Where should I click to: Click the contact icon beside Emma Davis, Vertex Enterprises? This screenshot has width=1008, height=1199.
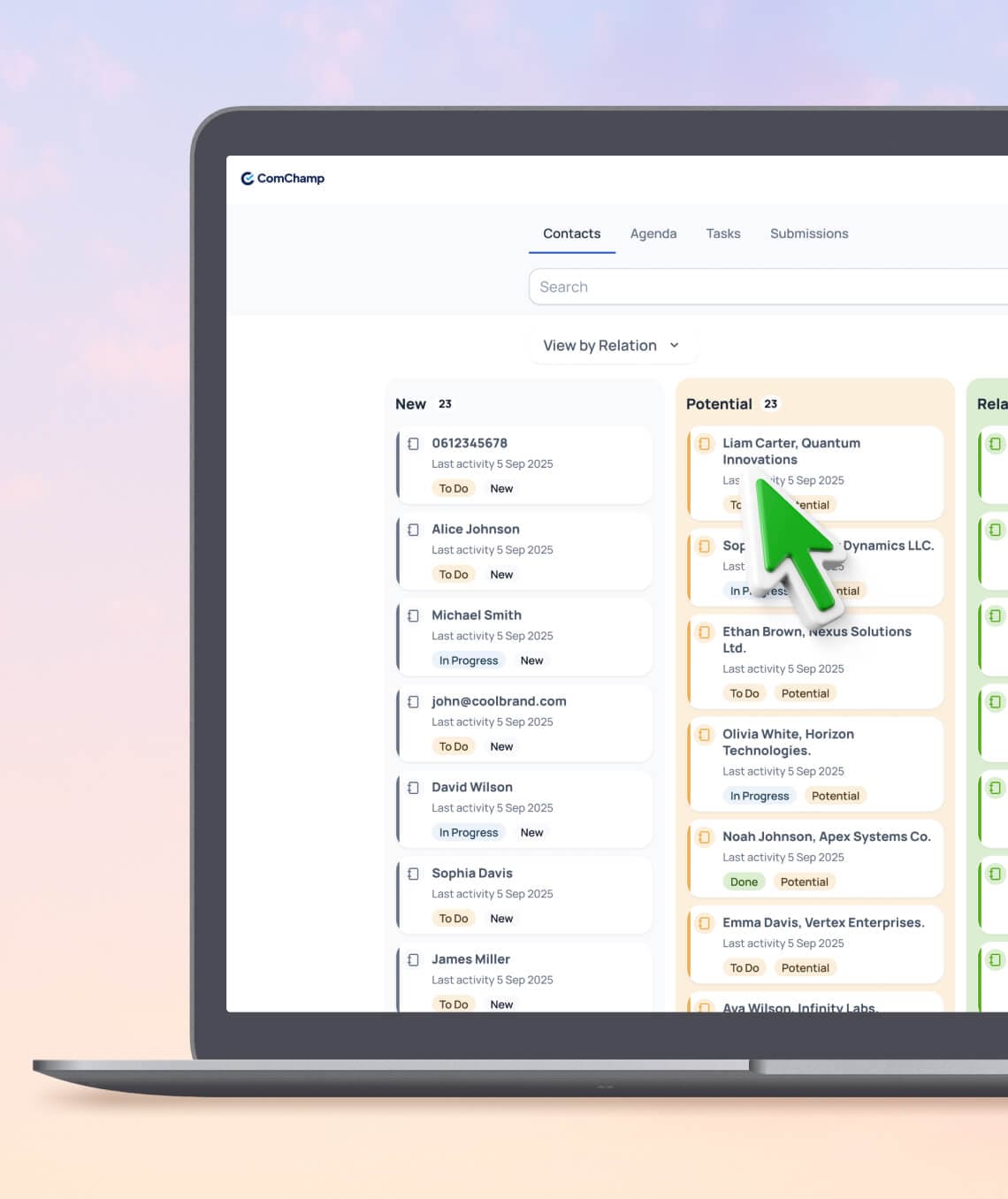705,922
